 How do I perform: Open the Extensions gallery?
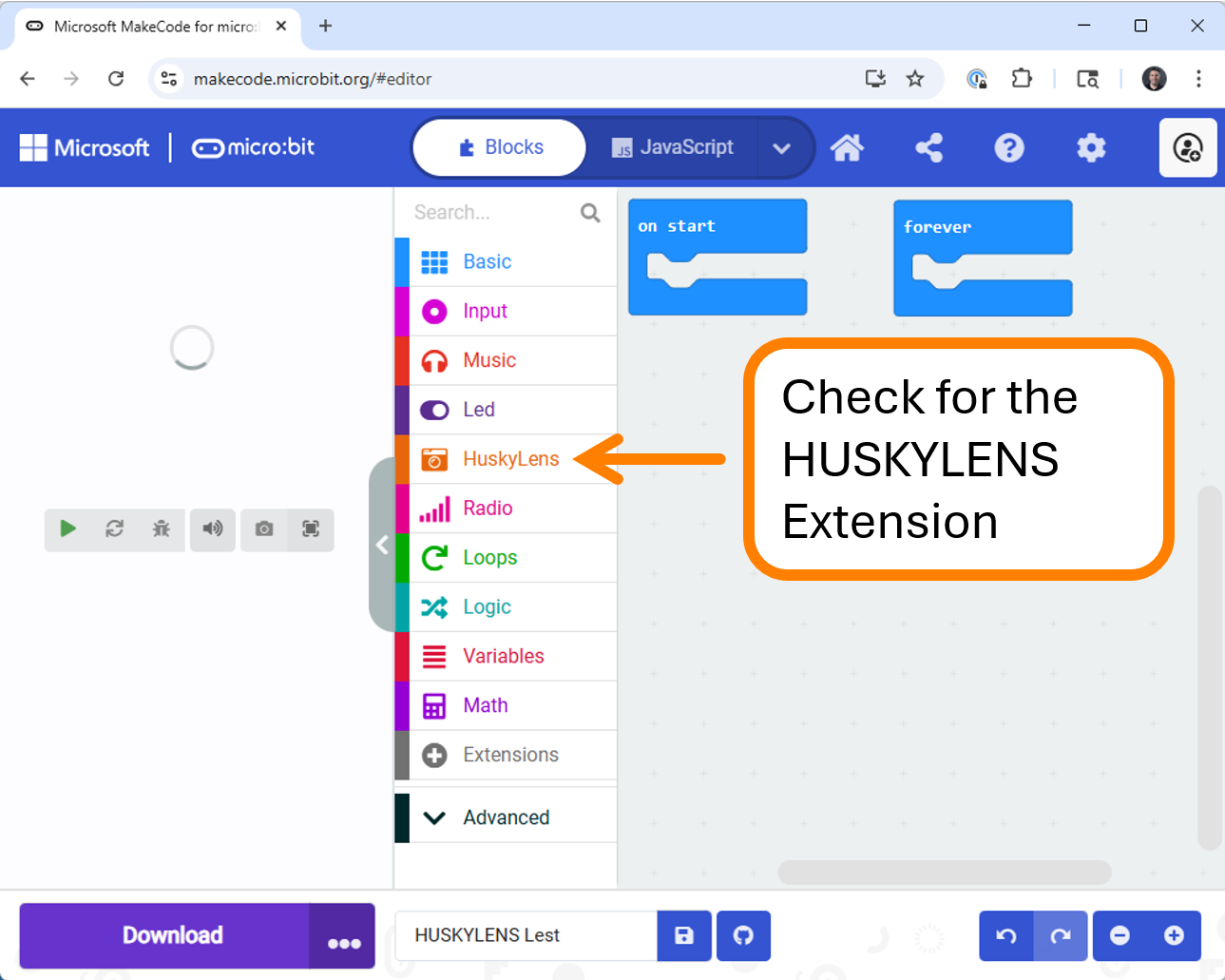(x=506, y=756)
